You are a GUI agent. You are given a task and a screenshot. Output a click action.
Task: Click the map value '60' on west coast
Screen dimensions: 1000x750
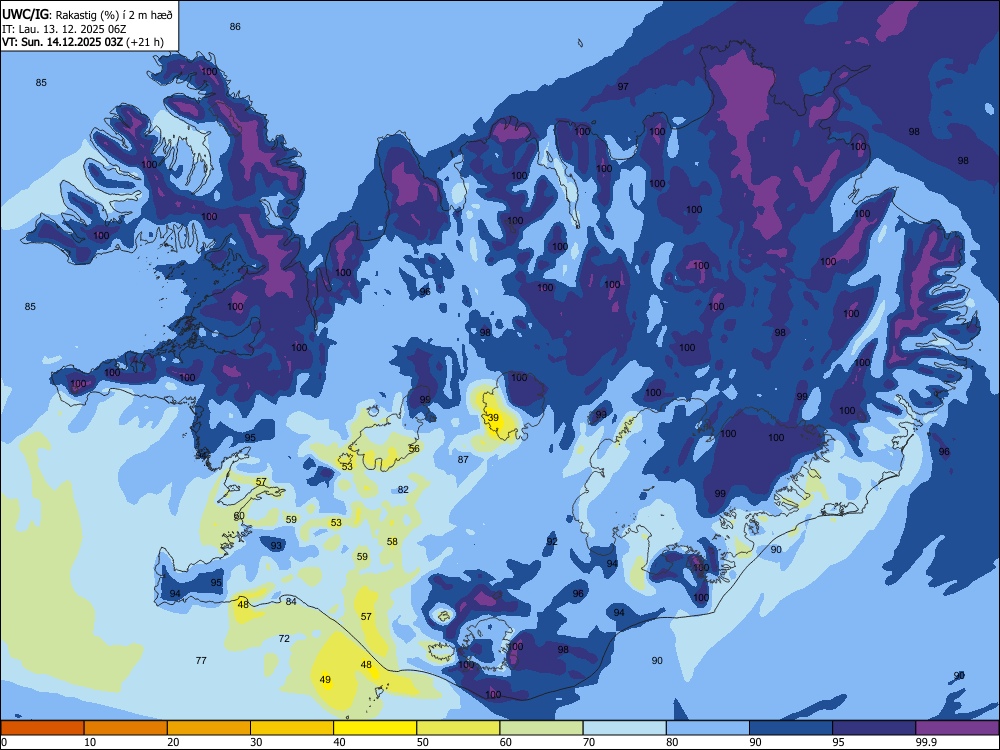click(239, 515)
